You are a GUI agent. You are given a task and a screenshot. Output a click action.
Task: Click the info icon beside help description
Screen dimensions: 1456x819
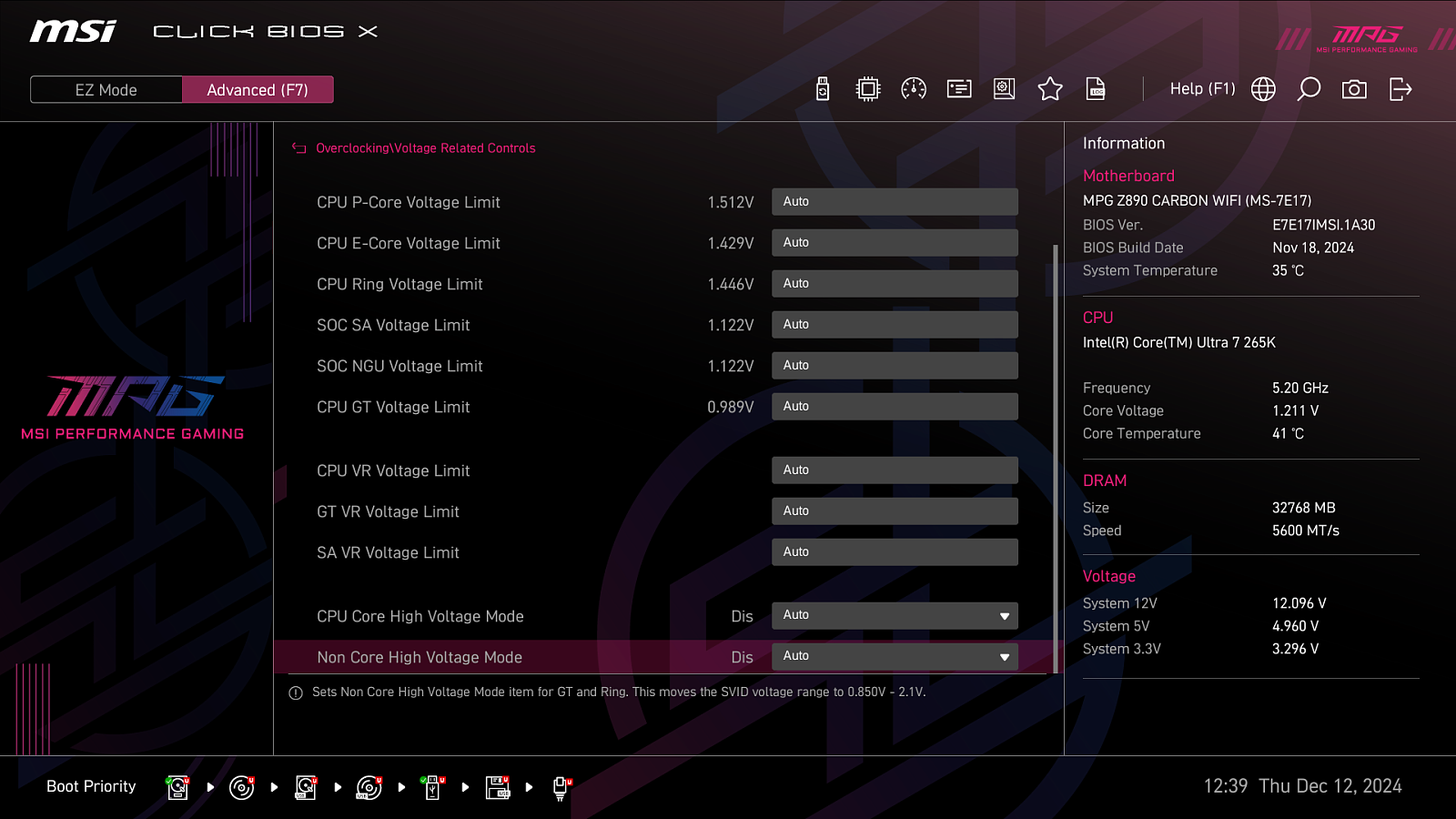[296, 693]
